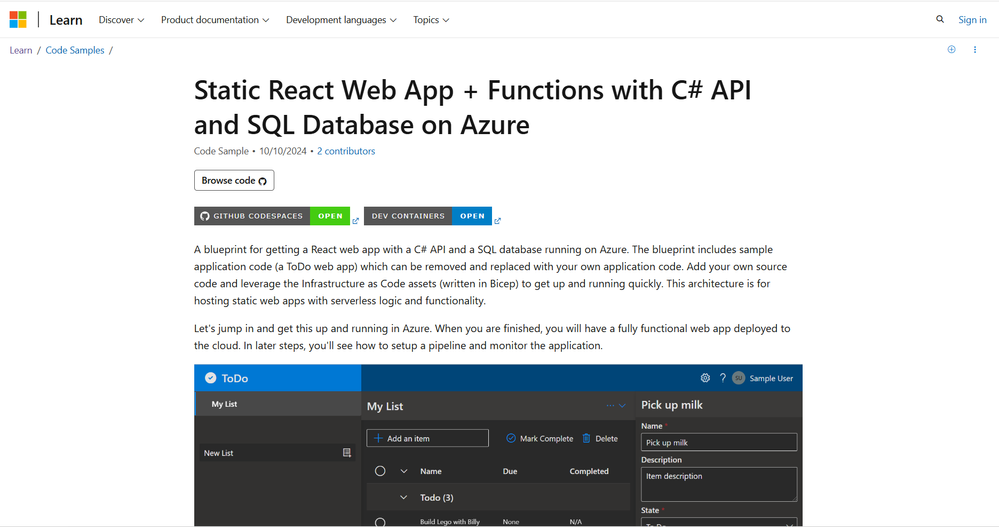Image resolution: width=999 pixels, height=527 pixels.
Task: Click the Add an item field
Action: (x=428, y=438)
